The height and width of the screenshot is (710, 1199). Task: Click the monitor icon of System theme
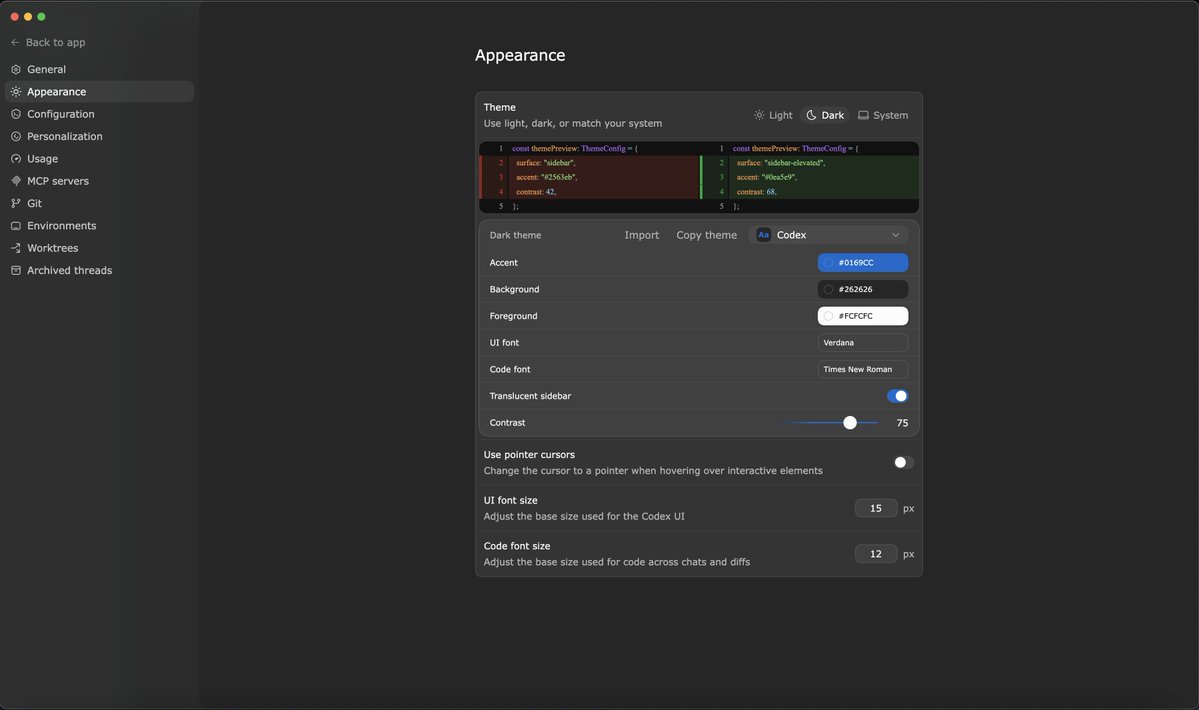(x=863, y=115)
